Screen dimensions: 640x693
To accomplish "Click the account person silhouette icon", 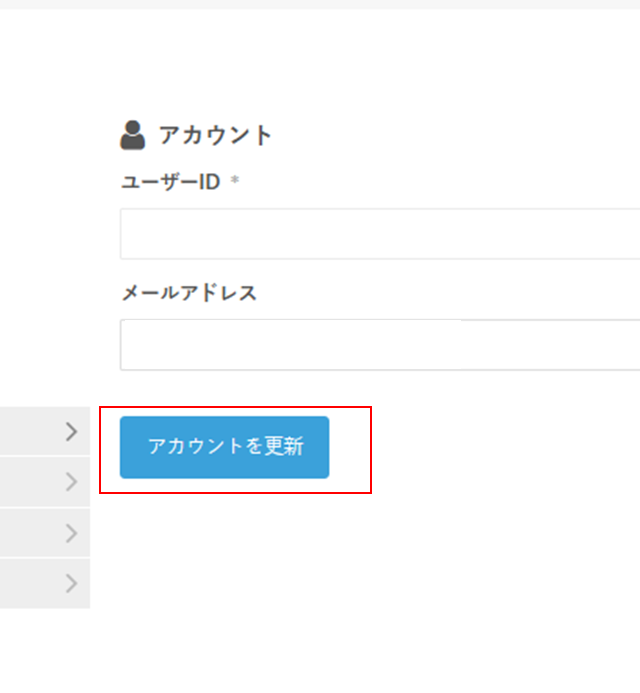I will coord(132,134).
